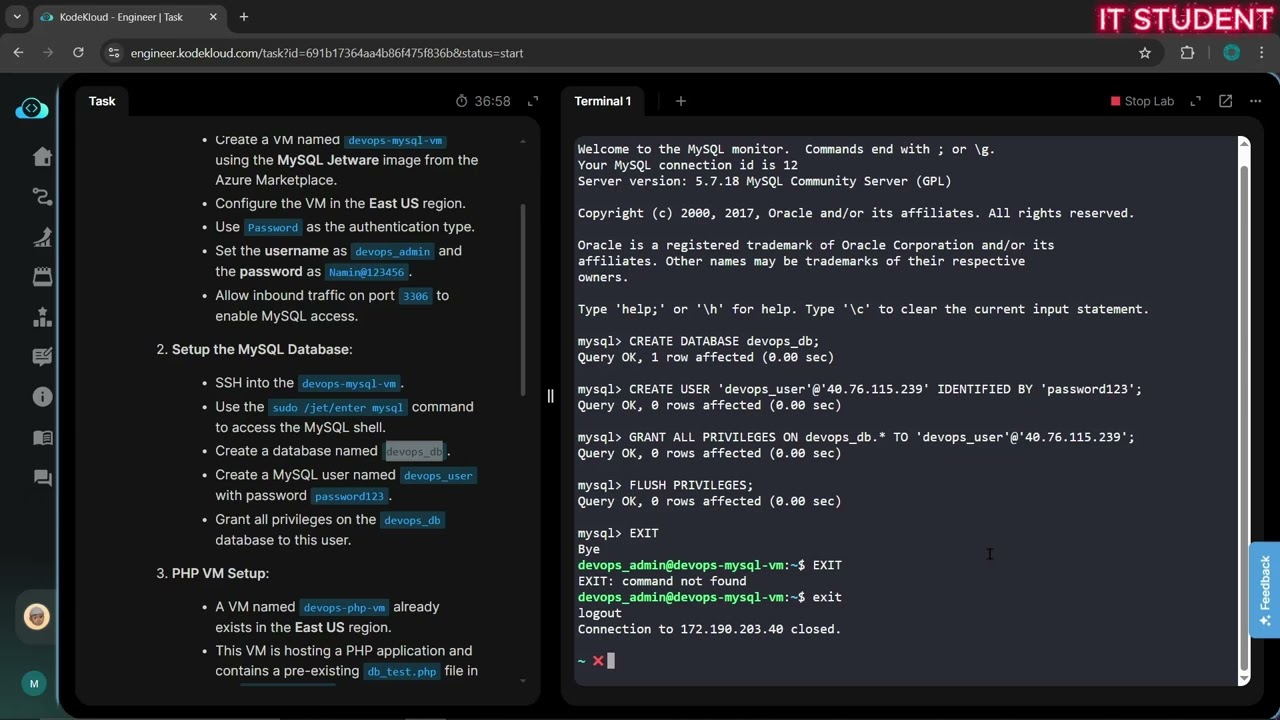This screenshot has height=720, width=1280.
Task: Click the browser profile avatar icon
Action: [x=1231, y=53]
